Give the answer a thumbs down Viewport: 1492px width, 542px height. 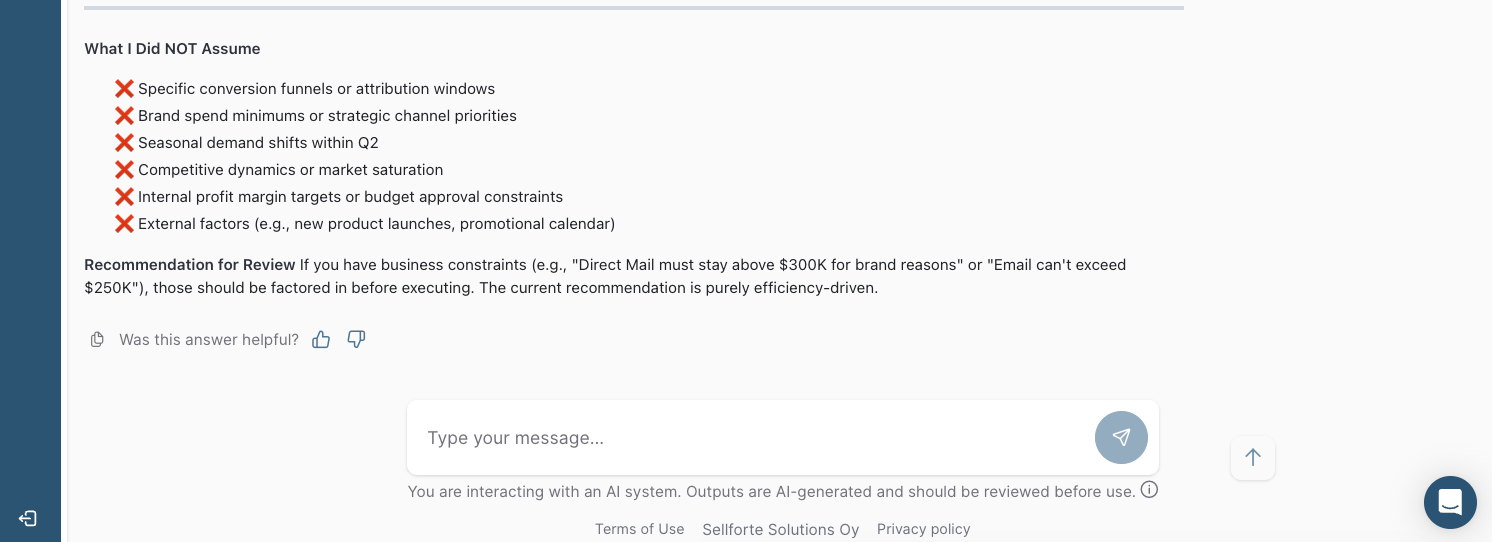(356, 340)
